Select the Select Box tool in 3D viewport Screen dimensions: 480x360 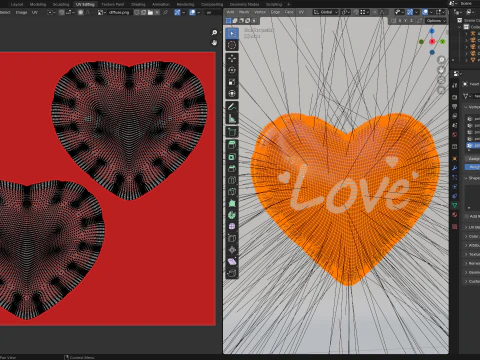pyautogui.click(x=232, y=33)
